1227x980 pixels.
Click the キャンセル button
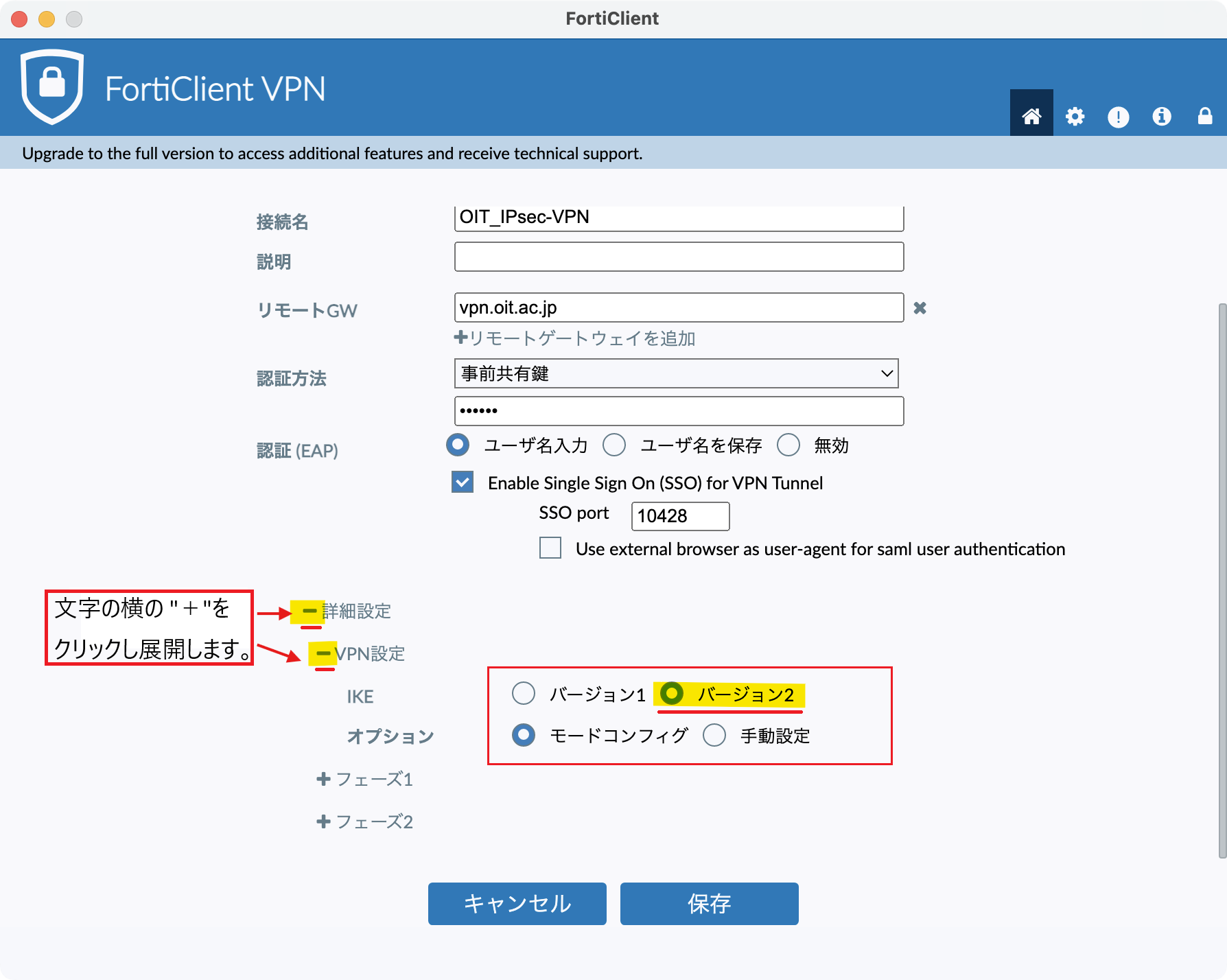coord(517,904)
